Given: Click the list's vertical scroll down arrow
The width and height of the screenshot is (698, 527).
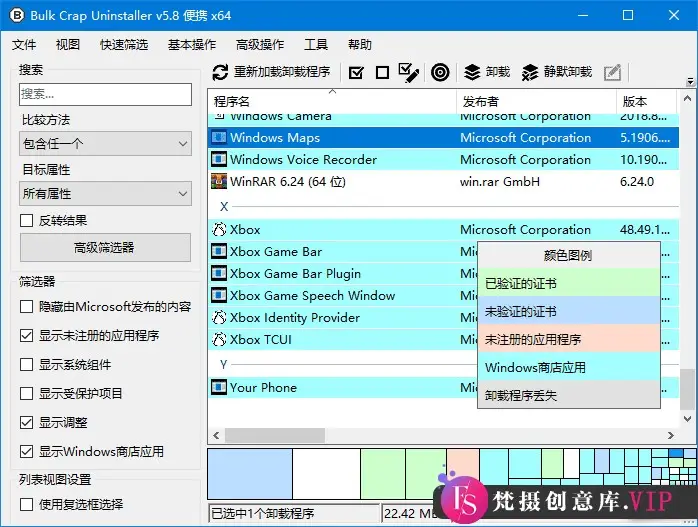Looking at the screenshot, I should pyautogui.click(x=687, y=419).
